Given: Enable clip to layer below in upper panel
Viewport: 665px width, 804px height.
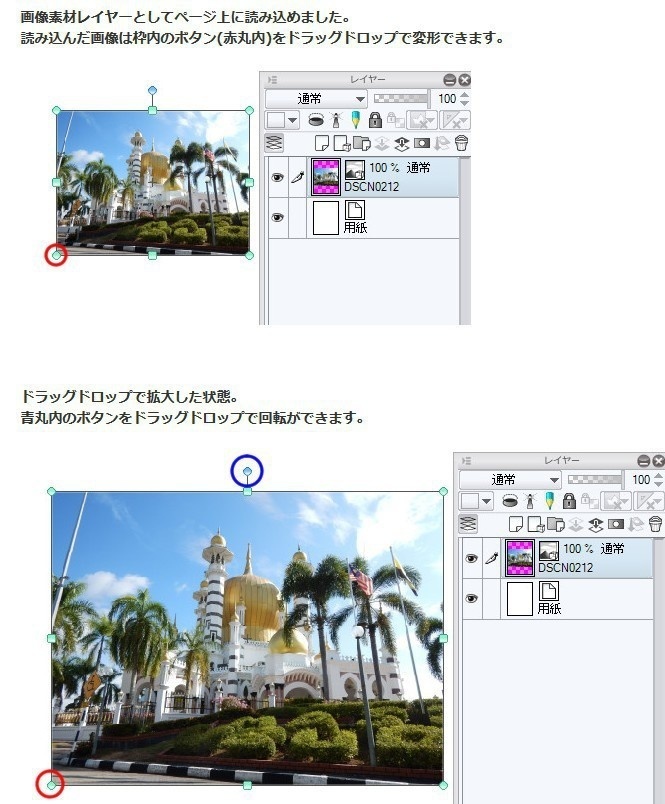Looking at the screenshot, I should tap(316, 120).
